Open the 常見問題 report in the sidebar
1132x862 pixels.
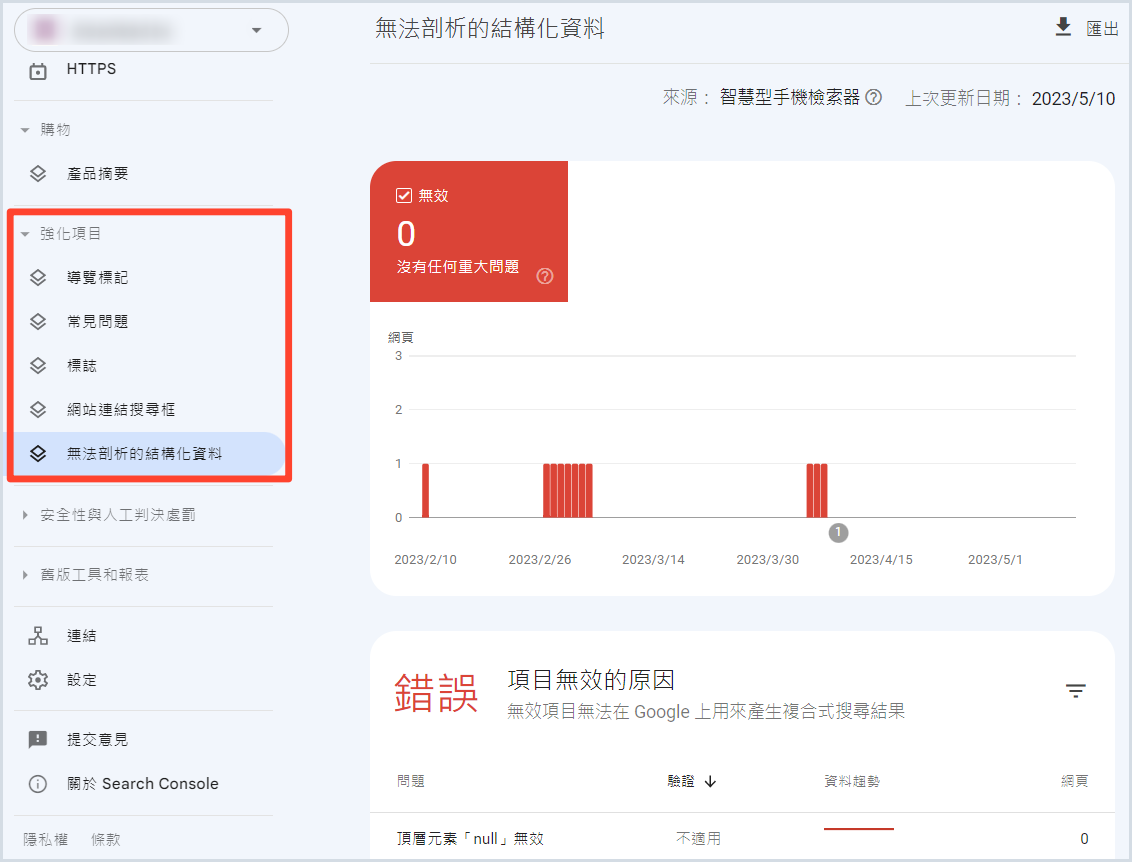(x=97, y=322)
